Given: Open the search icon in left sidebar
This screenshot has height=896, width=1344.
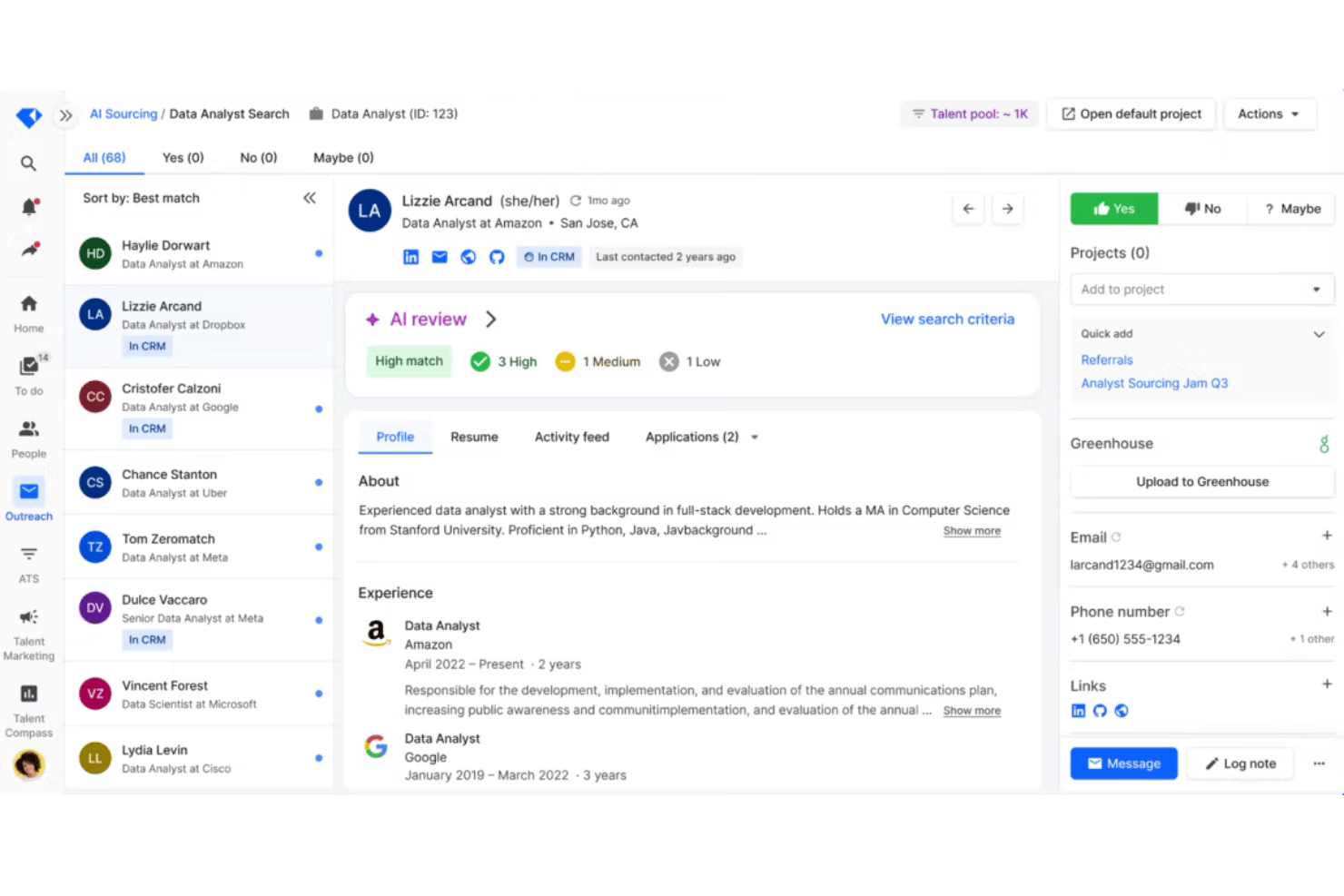Looking at the screenshot, I should 29,163.
